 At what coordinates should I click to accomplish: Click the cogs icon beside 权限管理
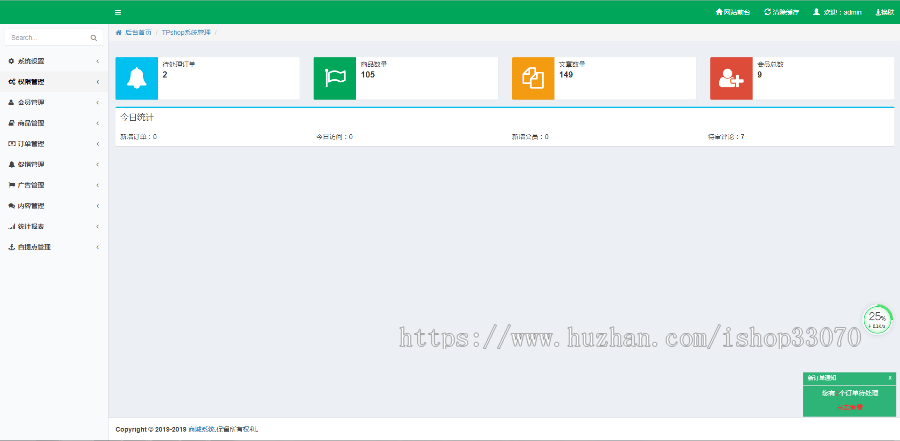pos(11,82)
